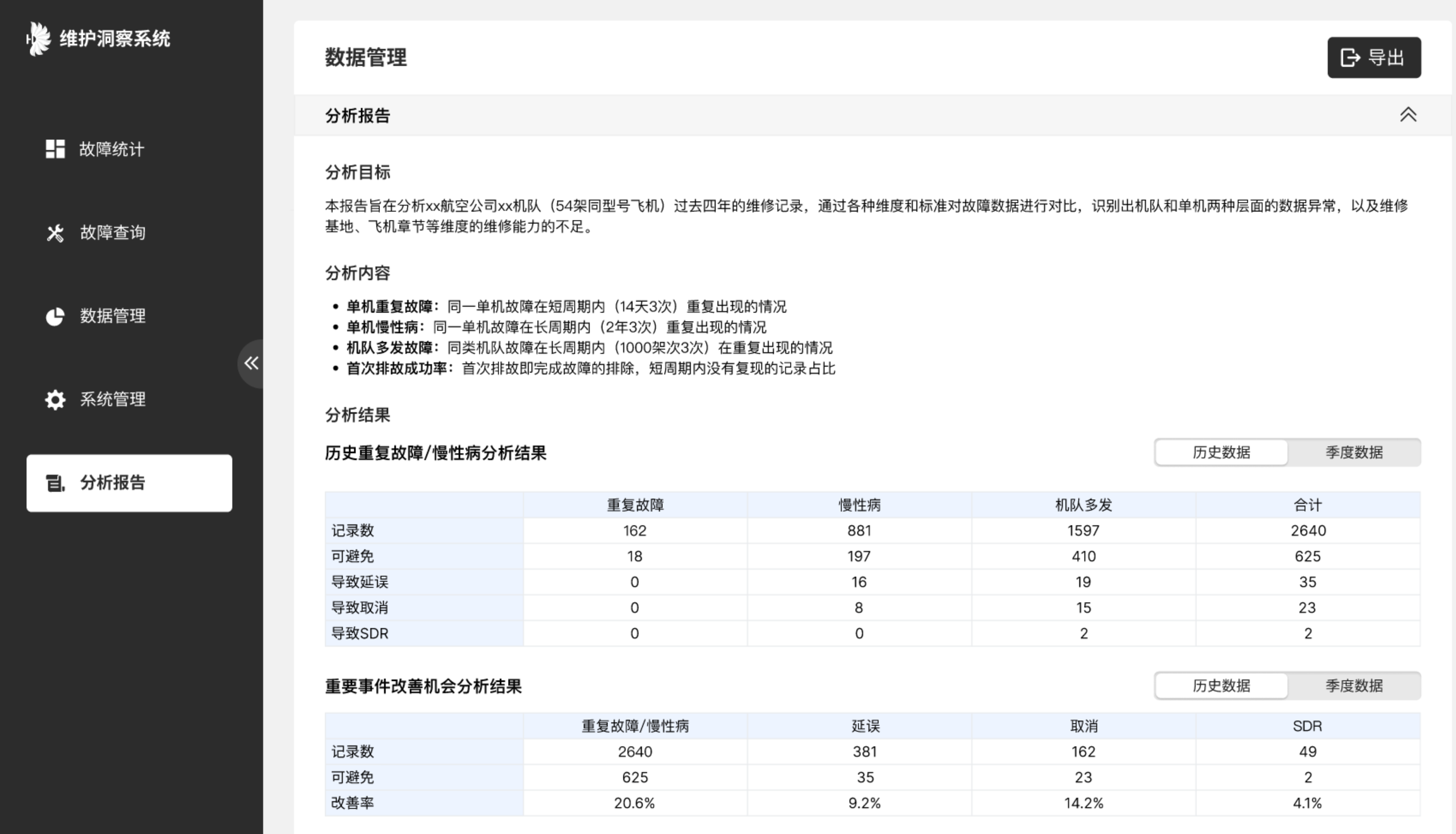Go to 系统管理 in sidebar
Viewport: 1456px width, 834px height.
pos(113,399)
